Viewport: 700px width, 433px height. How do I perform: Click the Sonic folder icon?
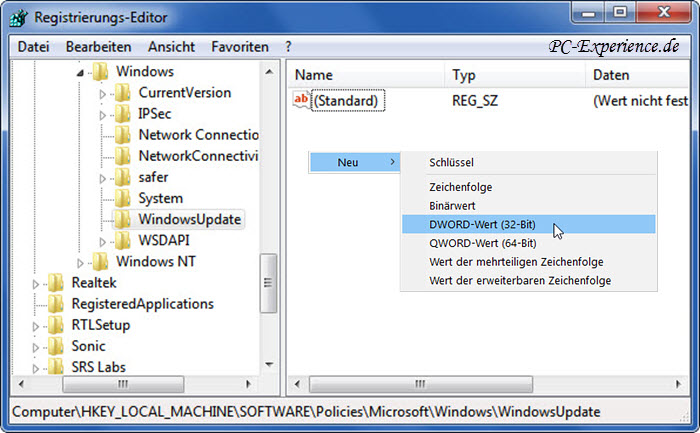pos(56,346)
